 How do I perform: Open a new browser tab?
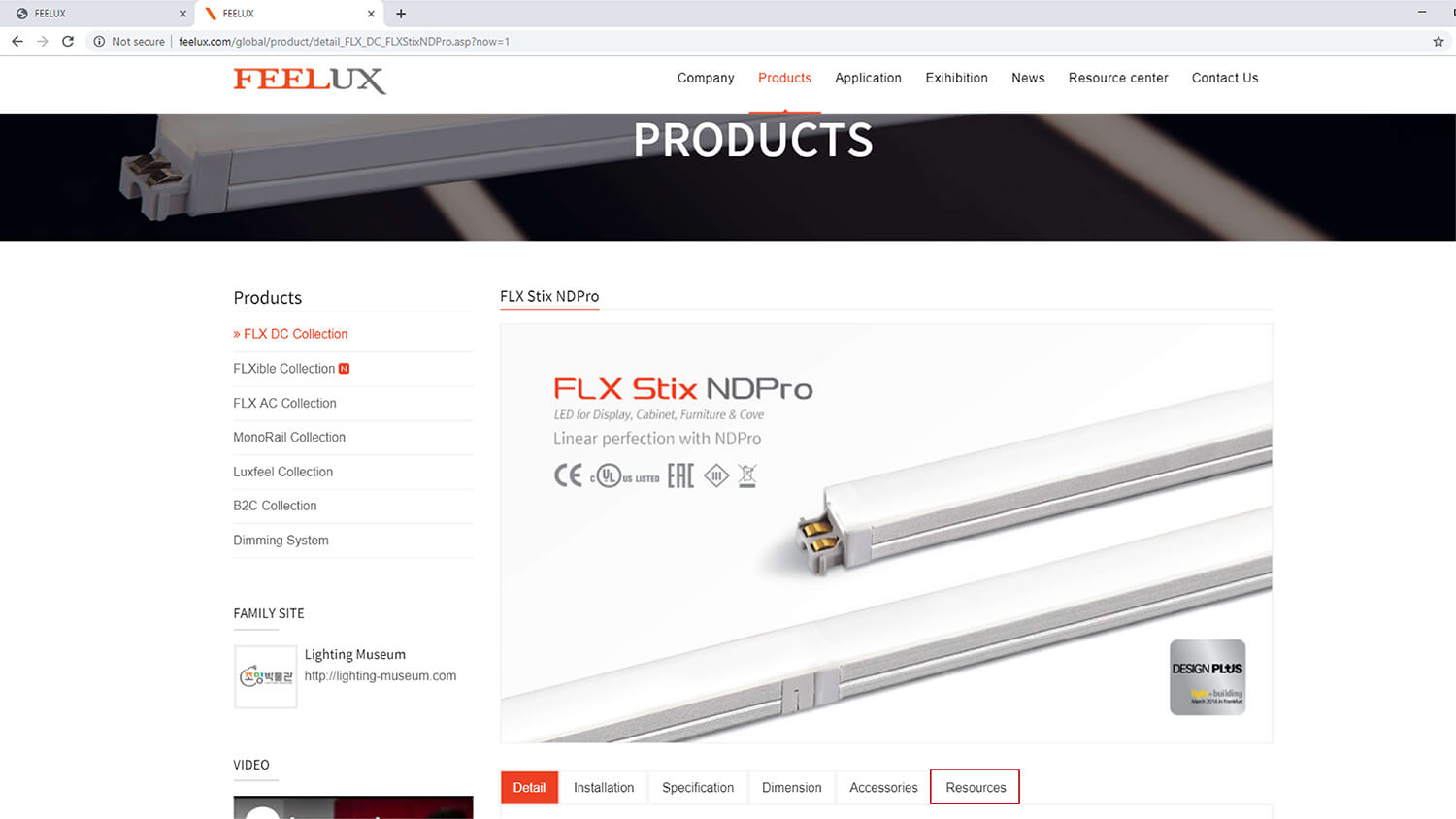401,14
